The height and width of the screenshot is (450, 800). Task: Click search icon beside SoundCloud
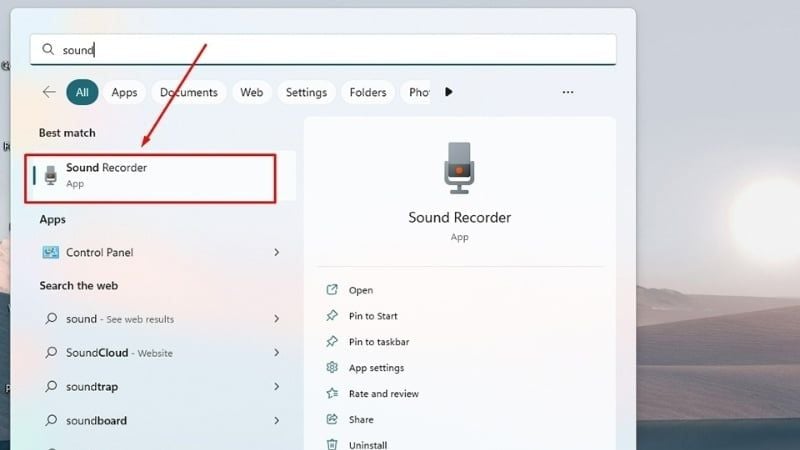pyautogui.click(x=51, y=353)
